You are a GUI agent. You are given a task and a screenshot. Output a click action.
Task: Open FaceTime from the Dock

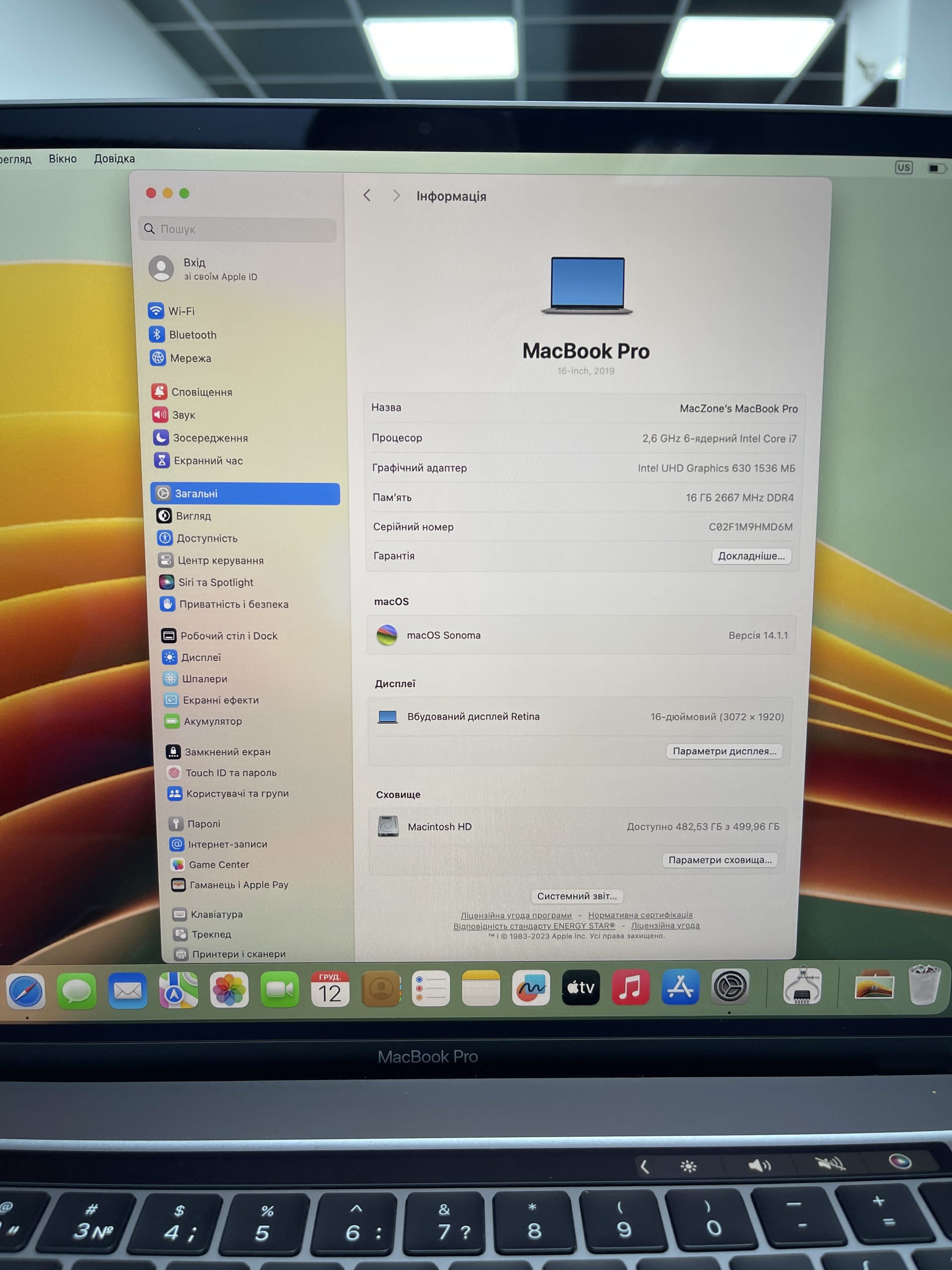[x=280, y=989]
